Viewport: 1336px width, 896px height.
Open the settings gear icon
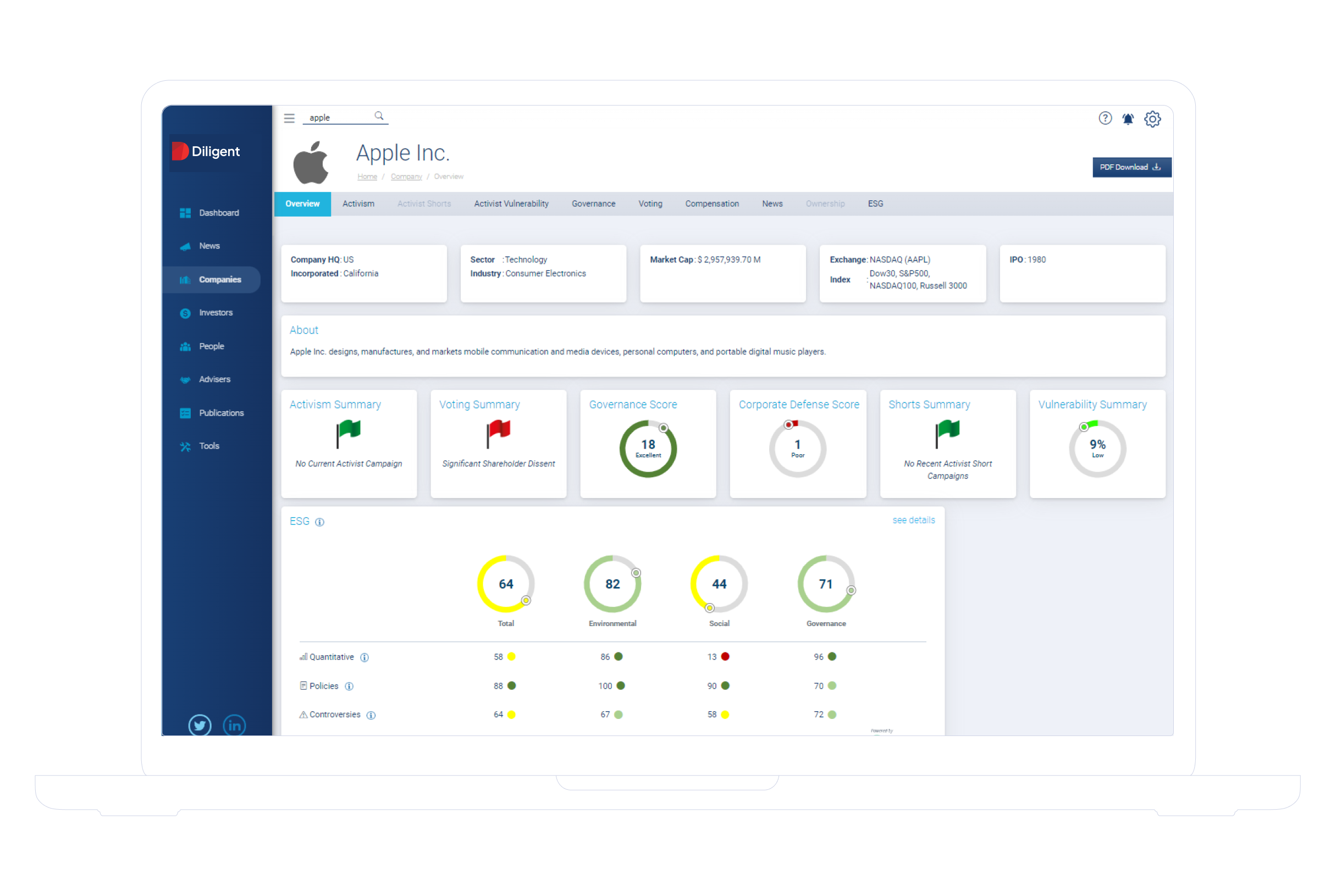pos(1152,119)
